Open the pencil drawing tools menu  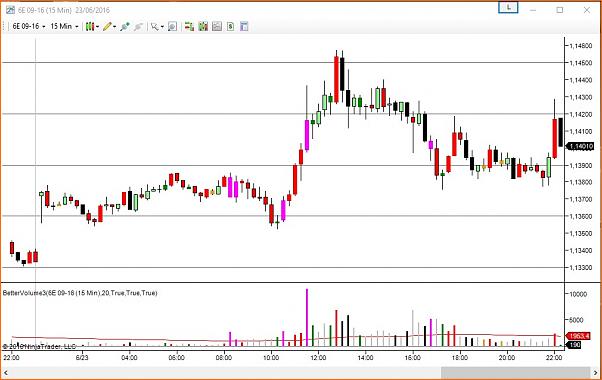(x=109, y=26)
